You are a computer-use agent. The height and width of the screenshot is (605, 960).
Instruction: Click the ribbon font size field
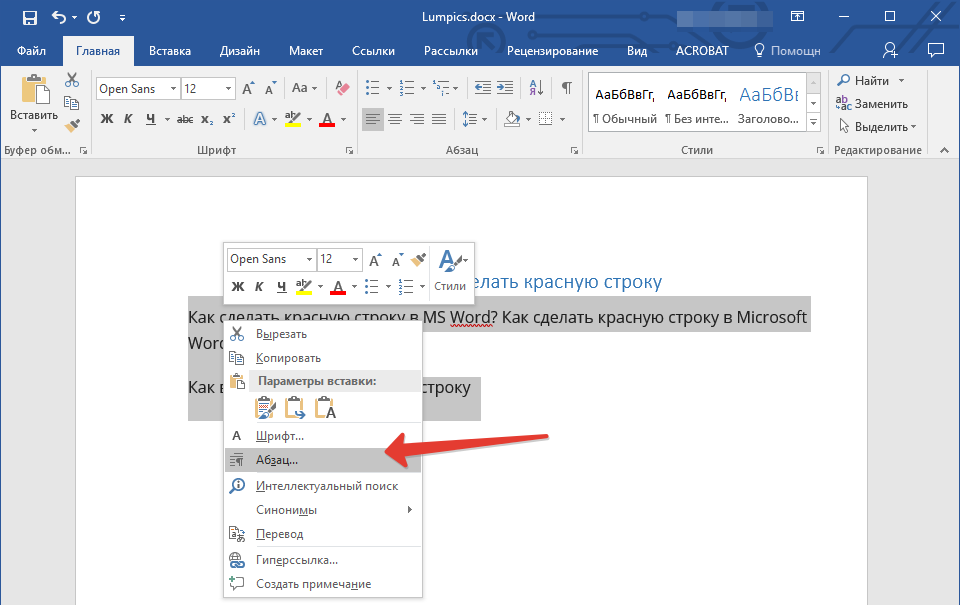coord(202,89)
